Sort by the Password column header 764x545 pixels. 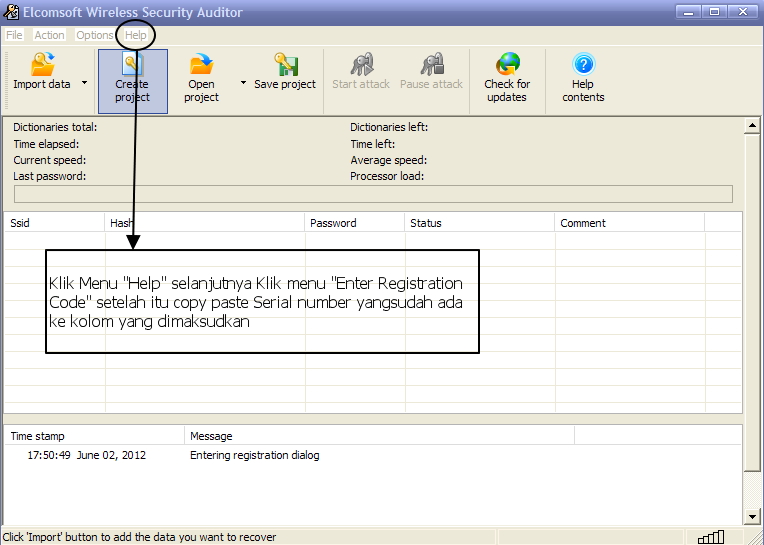click(355, 223)
